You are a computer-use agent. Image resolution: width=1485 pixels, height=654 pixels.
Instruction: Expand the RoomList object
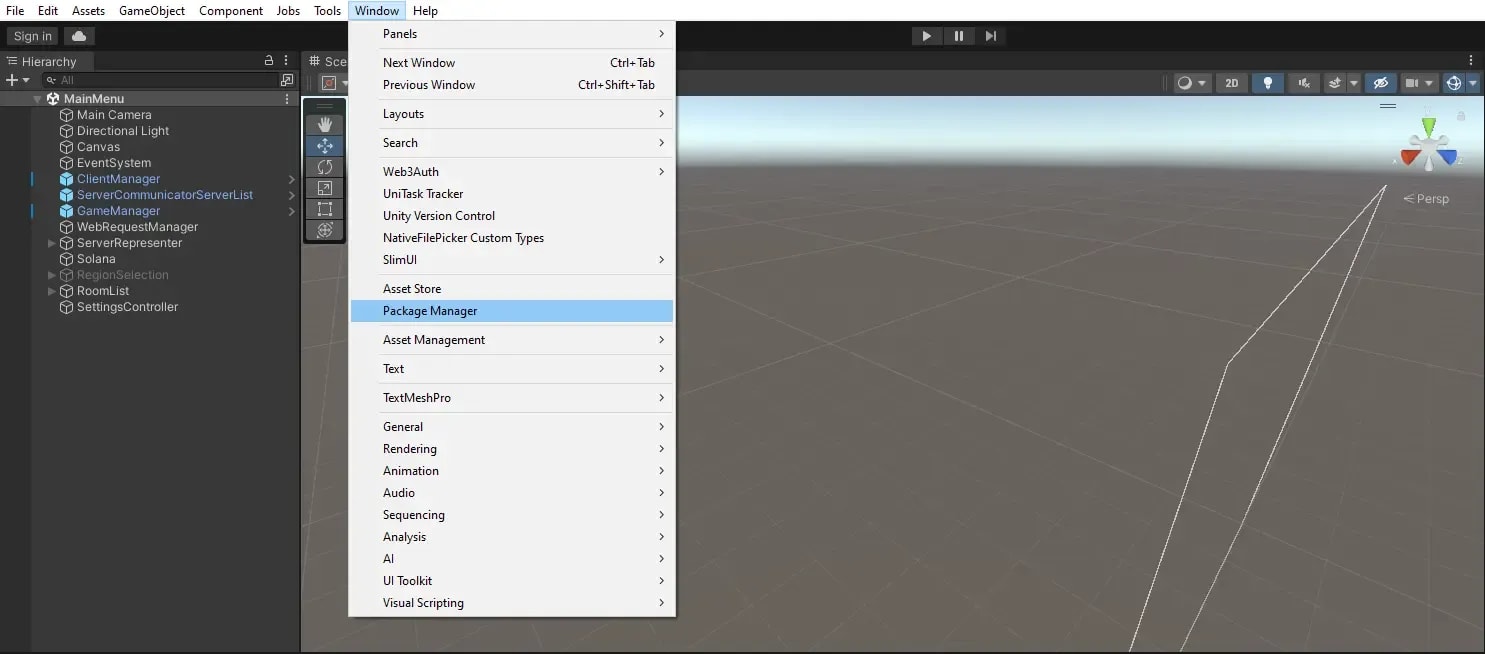(52, 291)
